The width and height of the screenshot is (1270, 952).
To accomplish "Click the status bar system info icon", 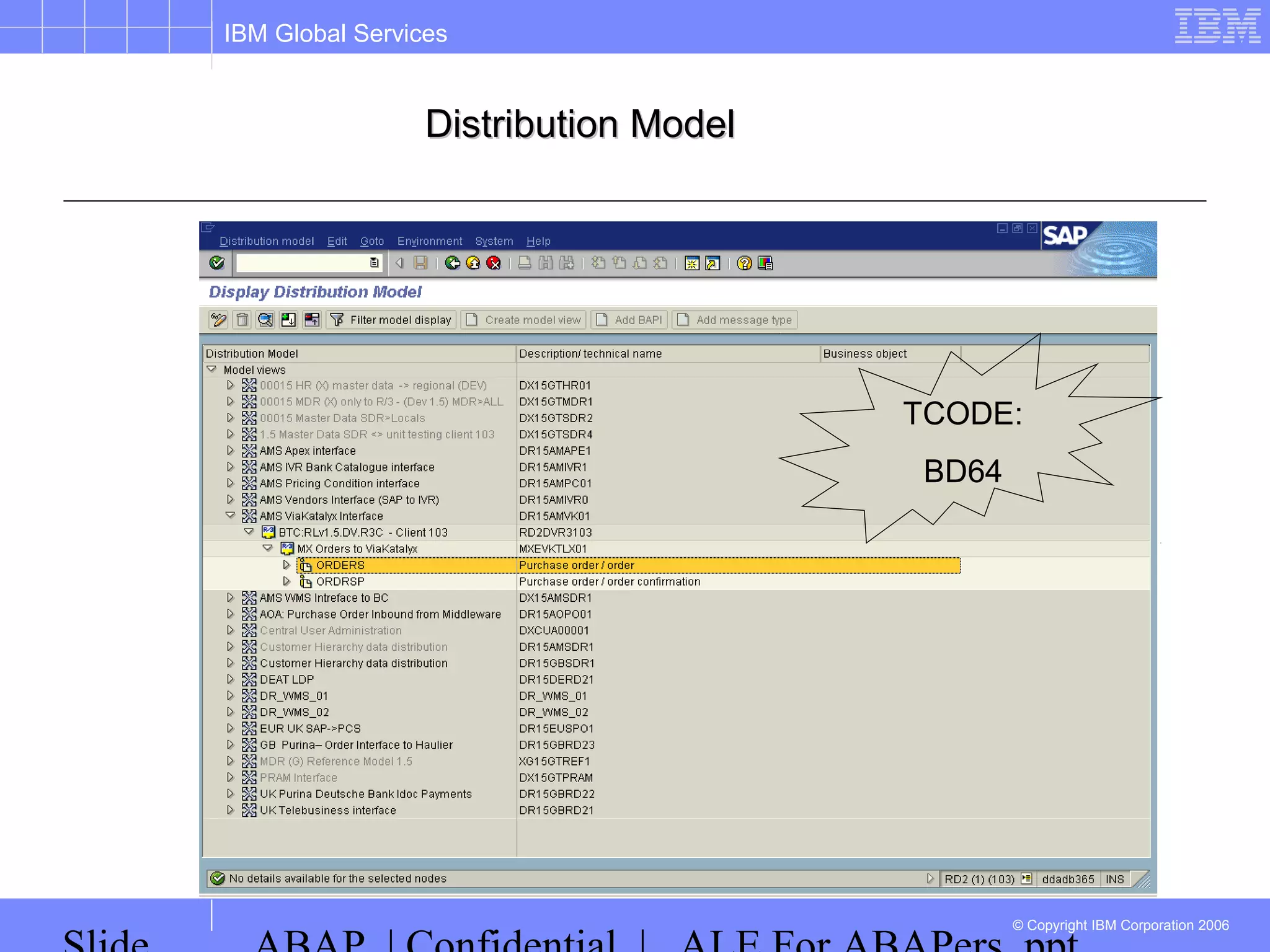I will (x=1026, y=878).
